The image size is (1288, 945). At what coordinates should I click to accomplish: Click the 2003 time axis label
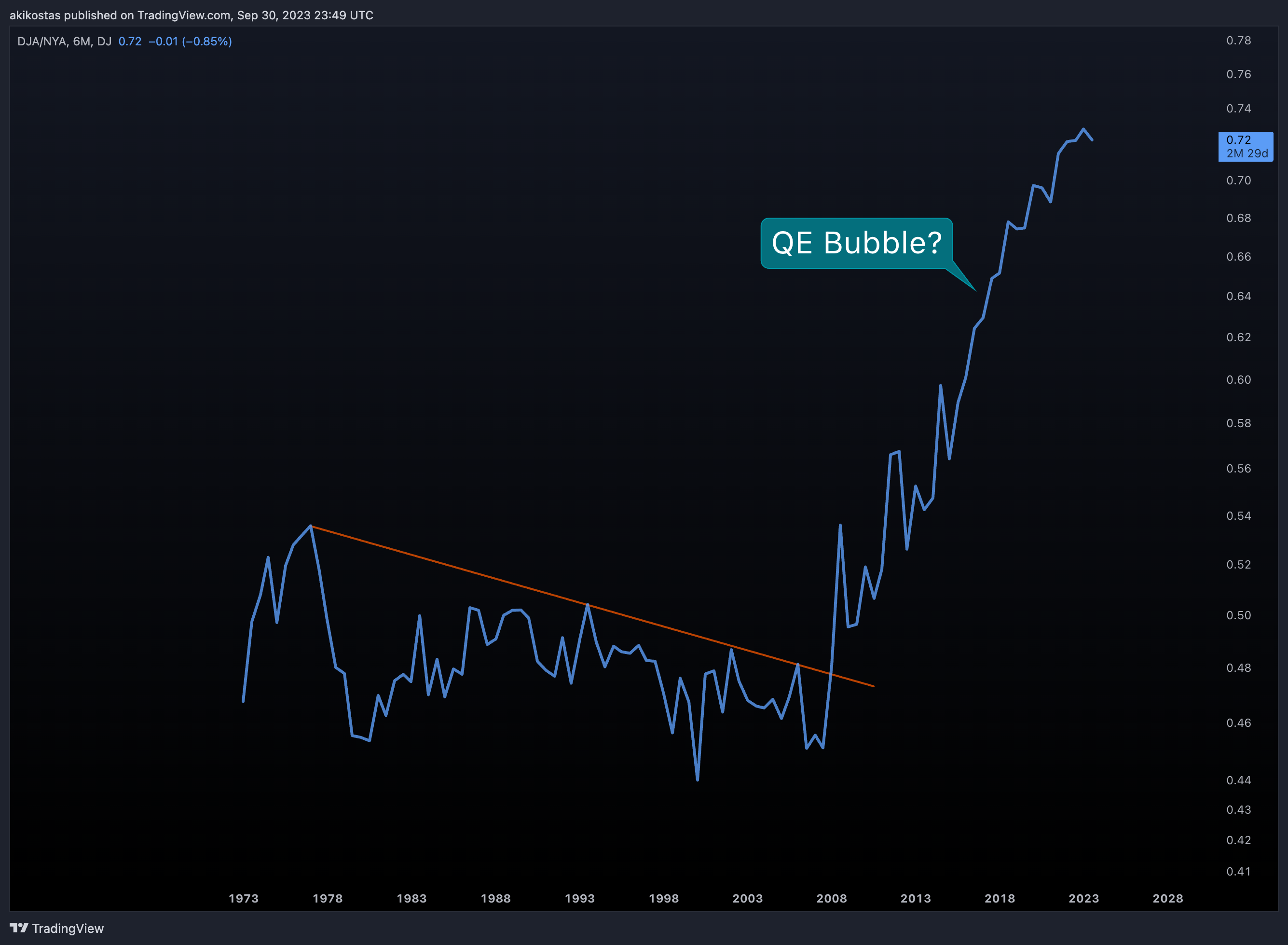748,899
